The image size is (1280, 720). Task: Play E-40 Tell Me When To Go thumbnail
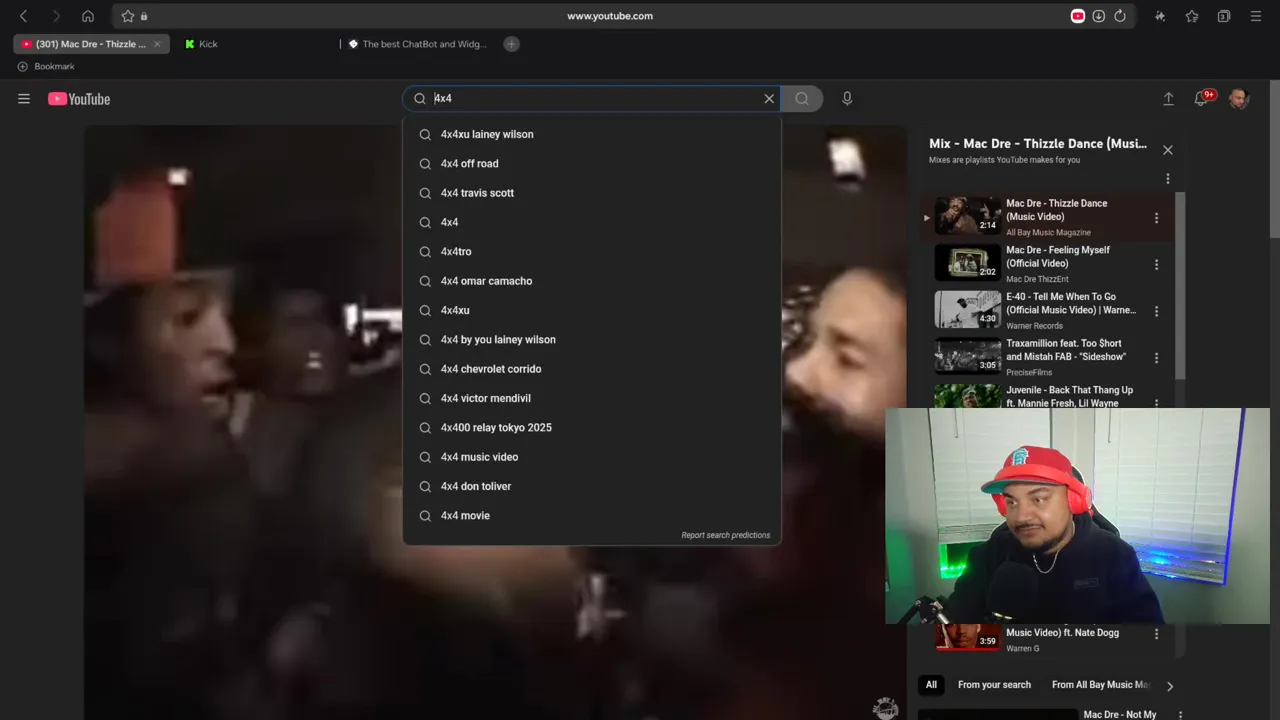pyautogui.click(x=967, y=309)
